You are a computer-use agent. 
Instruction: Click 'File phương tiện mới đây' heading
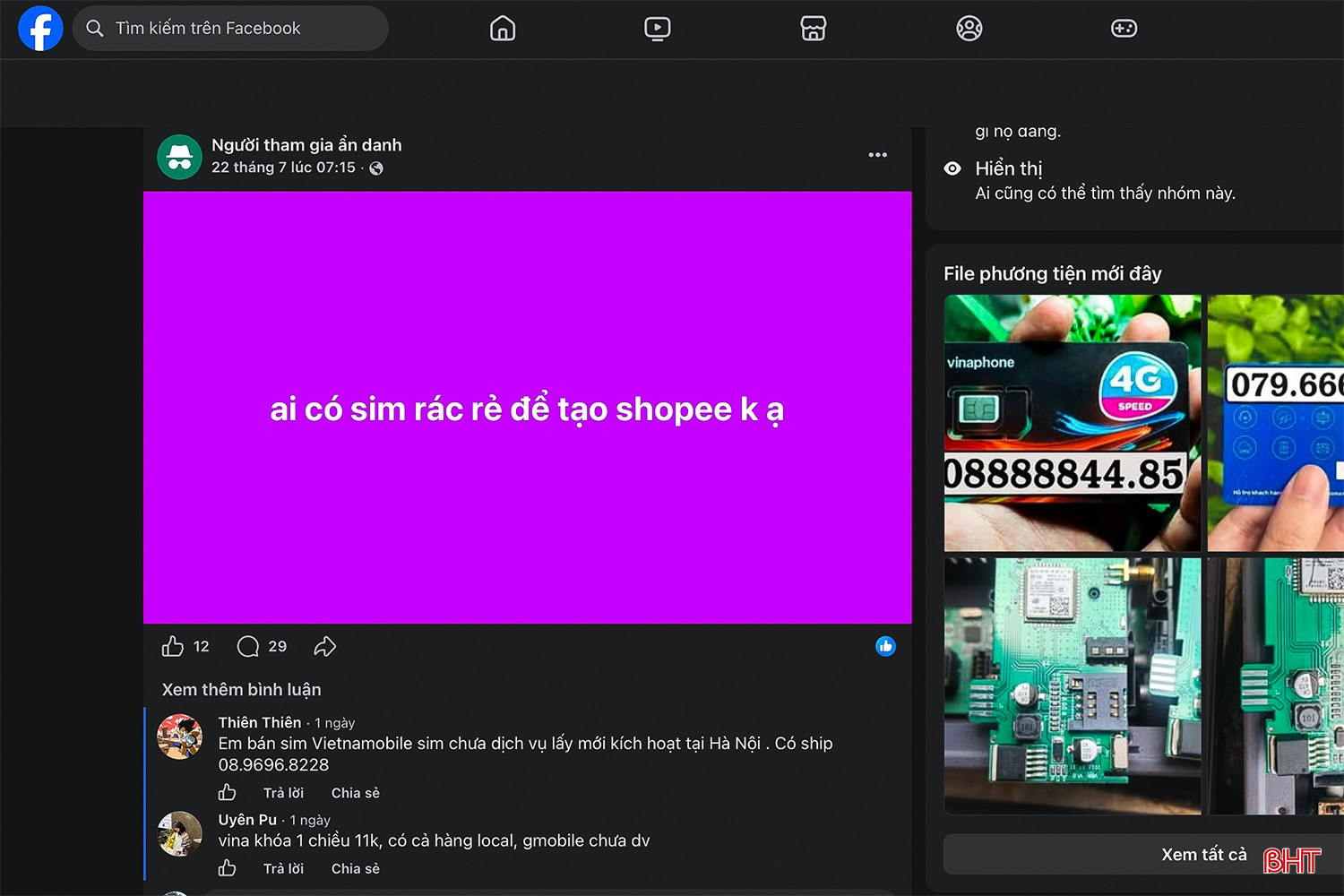click(x=1053, y=273)
